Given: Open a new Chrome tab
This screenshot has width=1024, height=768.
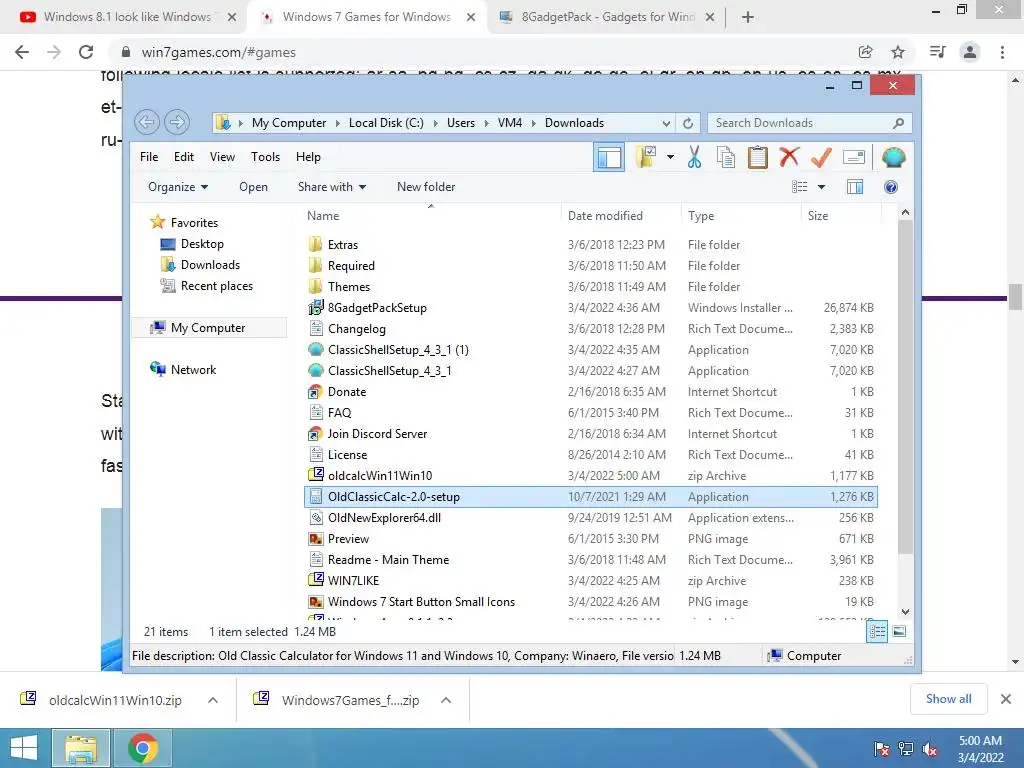Looking at the screenshot, I should point(748,17).
